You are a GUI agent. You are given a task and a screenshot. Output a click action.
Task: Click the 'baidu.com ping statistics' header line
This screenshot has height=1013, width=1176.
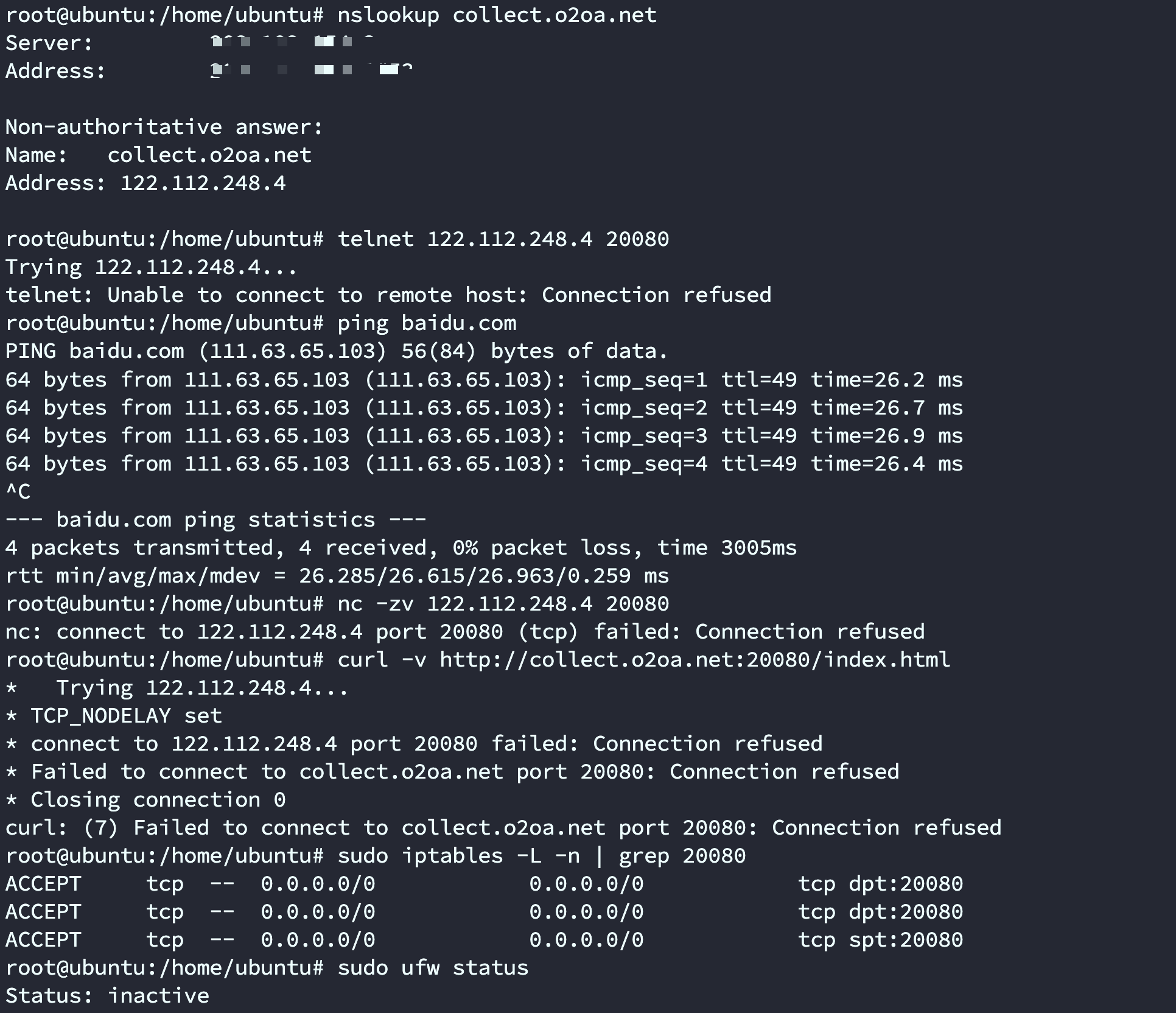point(215,519)
